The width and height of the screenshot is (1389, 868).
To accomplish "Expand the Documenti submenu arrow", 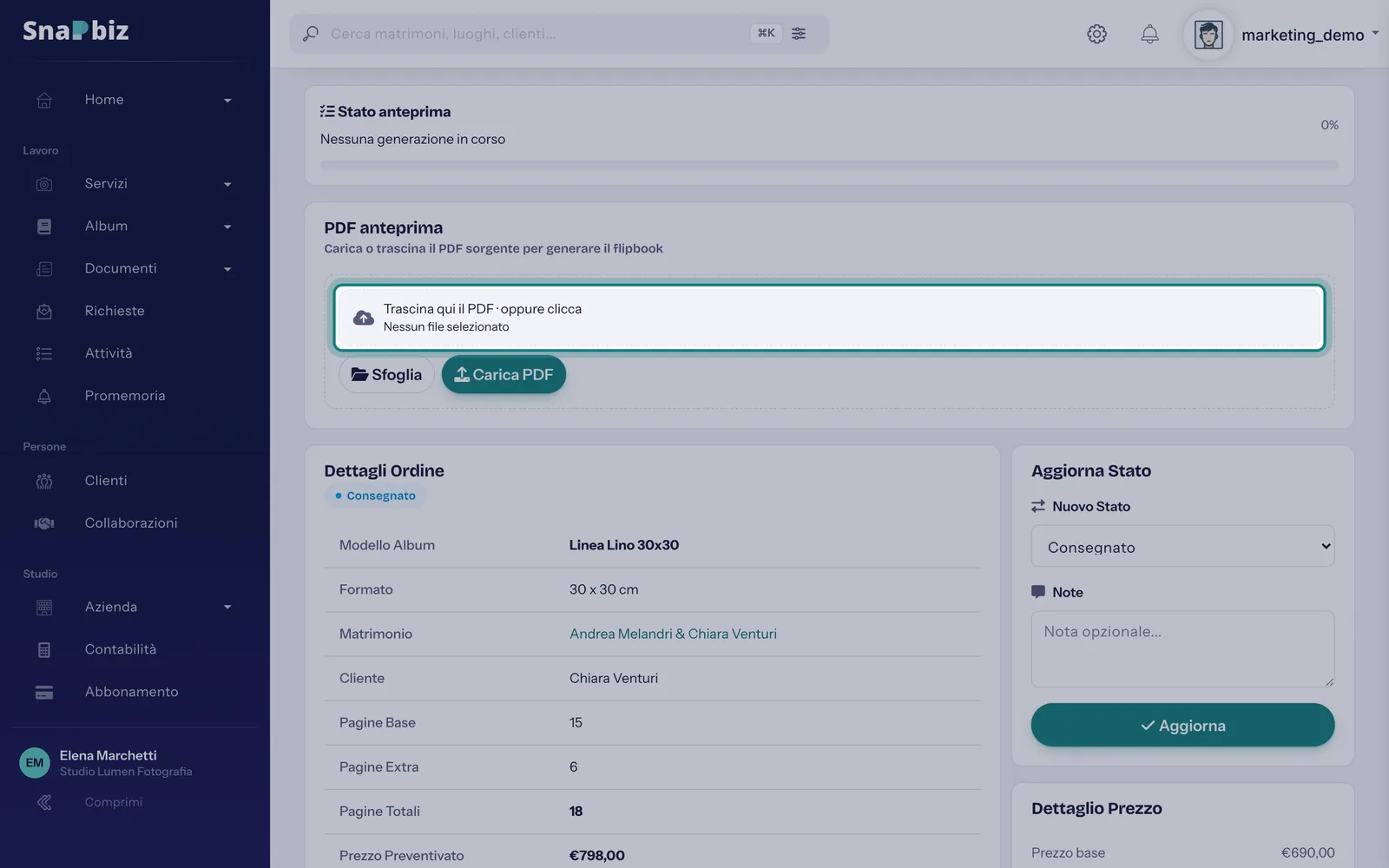I will 227,269.
